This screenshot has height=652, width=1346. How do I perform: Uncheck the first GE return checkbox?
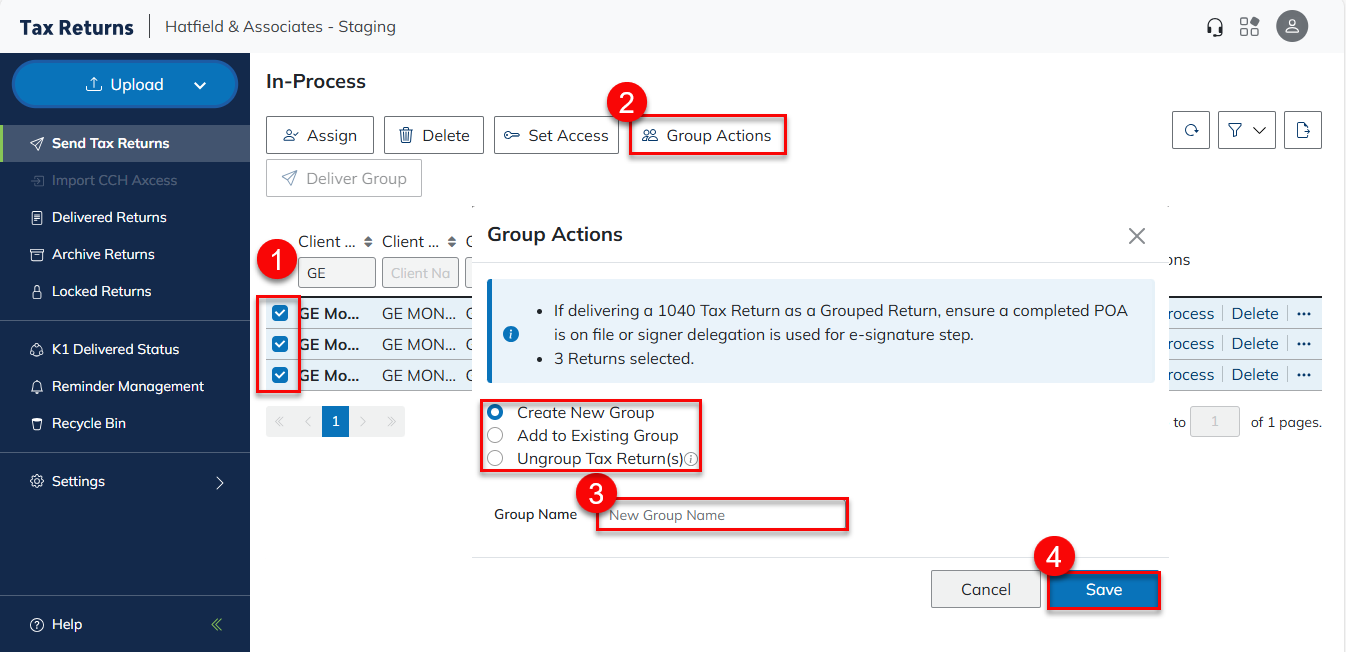tap(280, 313)
